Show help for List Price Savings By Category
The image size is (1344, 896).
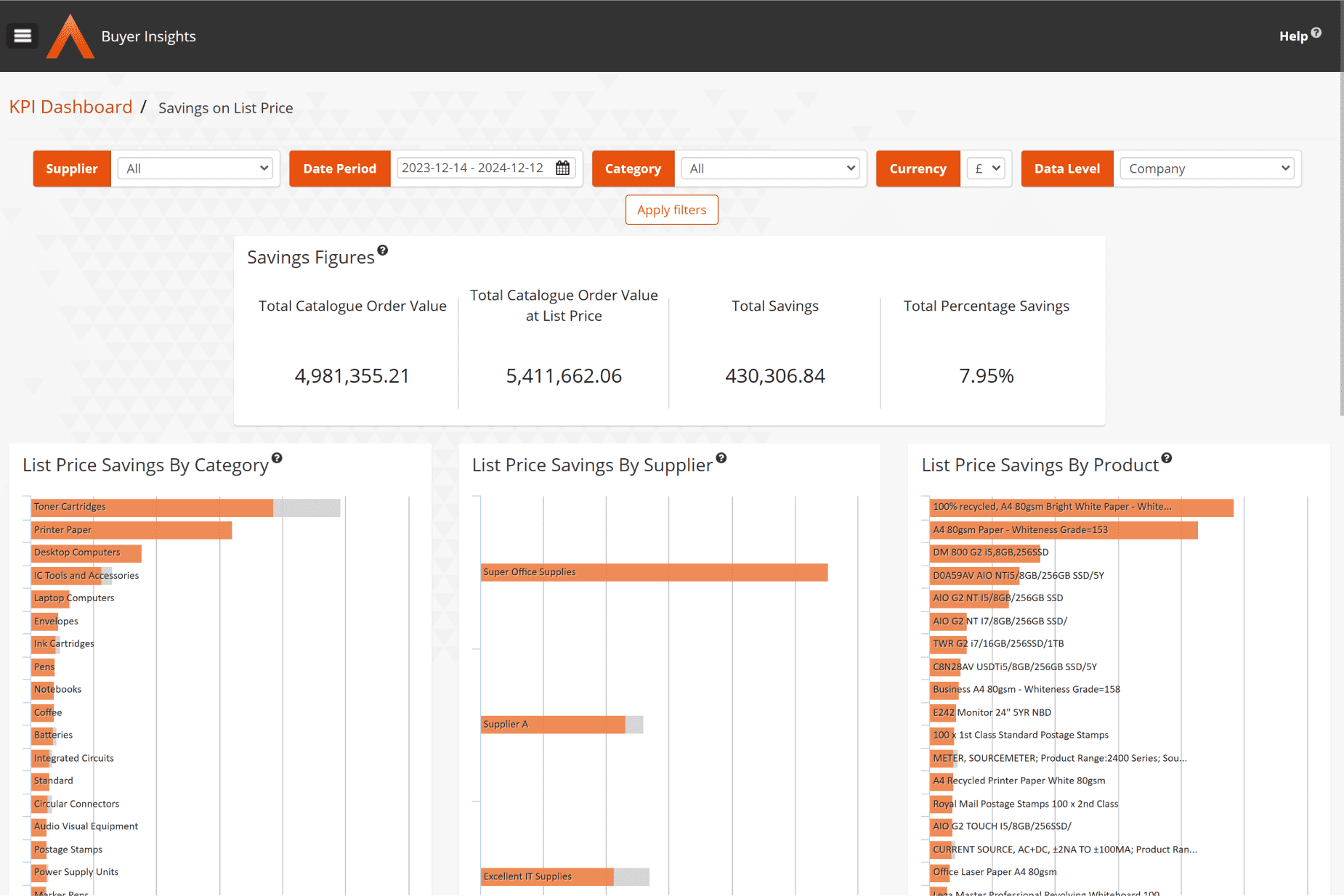coord(277,458)
